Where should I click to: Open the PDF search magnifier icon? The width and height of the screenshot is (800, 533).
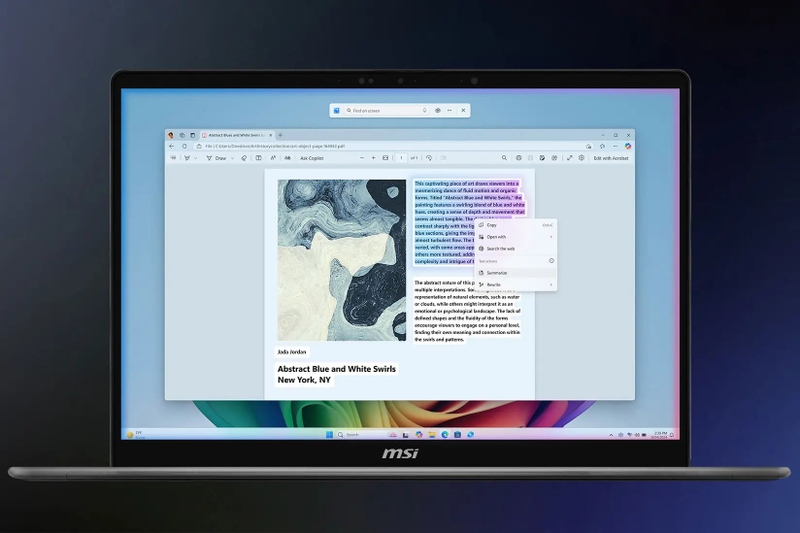tap(504, 158)
